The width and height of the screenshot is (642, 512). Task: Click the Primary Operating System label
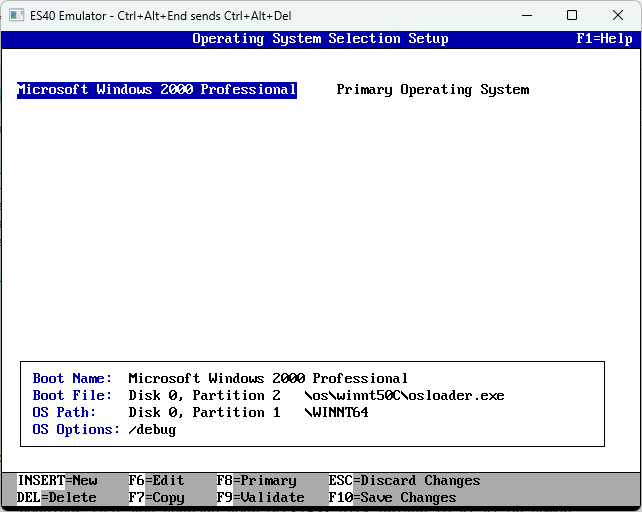click(433, 90)
